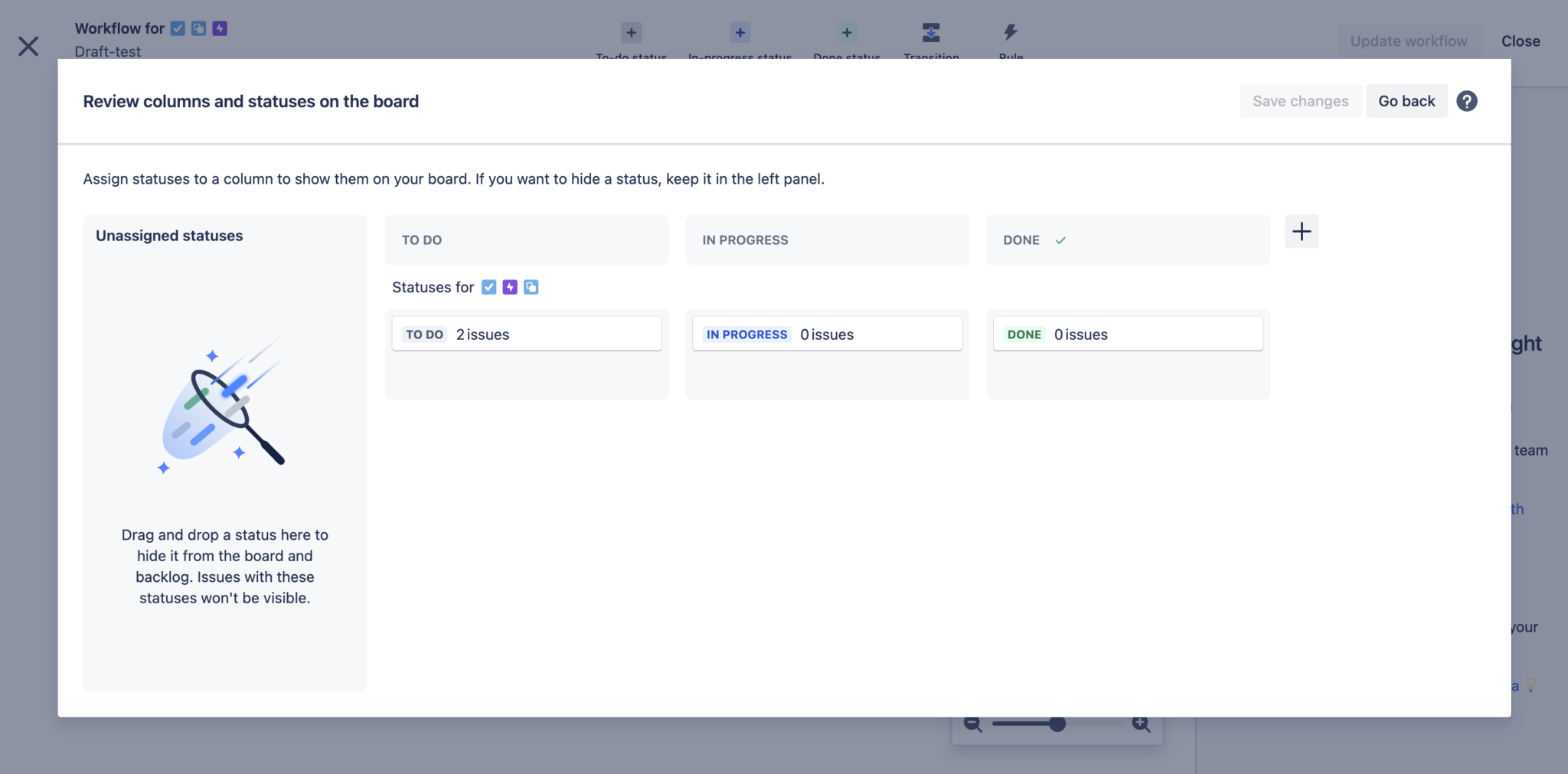Add a new board column with the plus icon
This screenshot has height=774, width=1568.
tap(1301, 231)
